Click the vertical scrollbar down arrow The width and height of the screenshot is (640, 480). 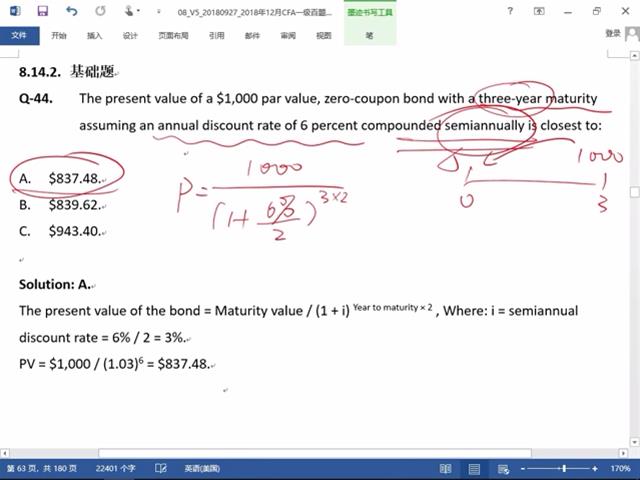(635, 442)
